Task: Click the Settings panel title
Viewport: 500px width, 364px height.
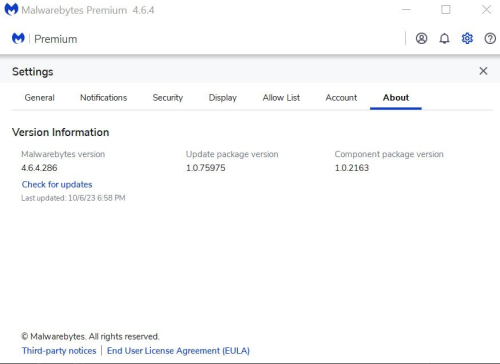Action: pos(33,72)
